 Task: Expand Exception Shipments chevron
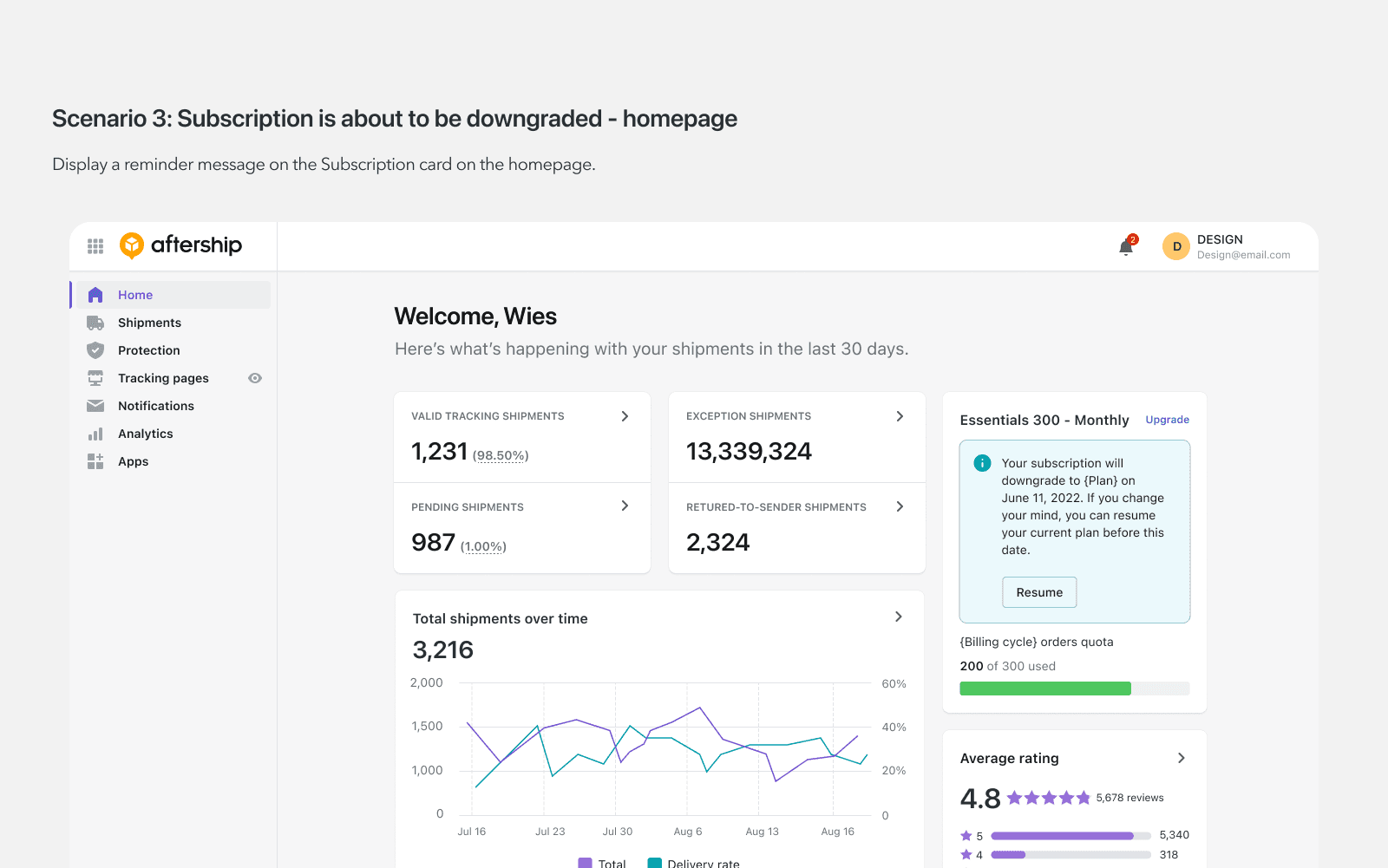[x=900, y=416]
